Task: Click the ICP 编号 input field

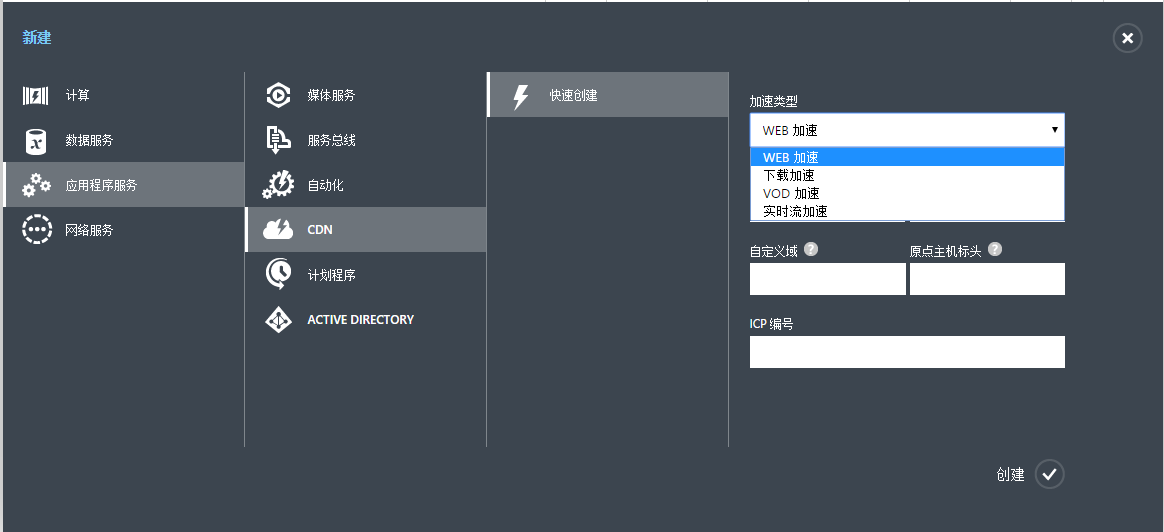Action: (906, 352)
